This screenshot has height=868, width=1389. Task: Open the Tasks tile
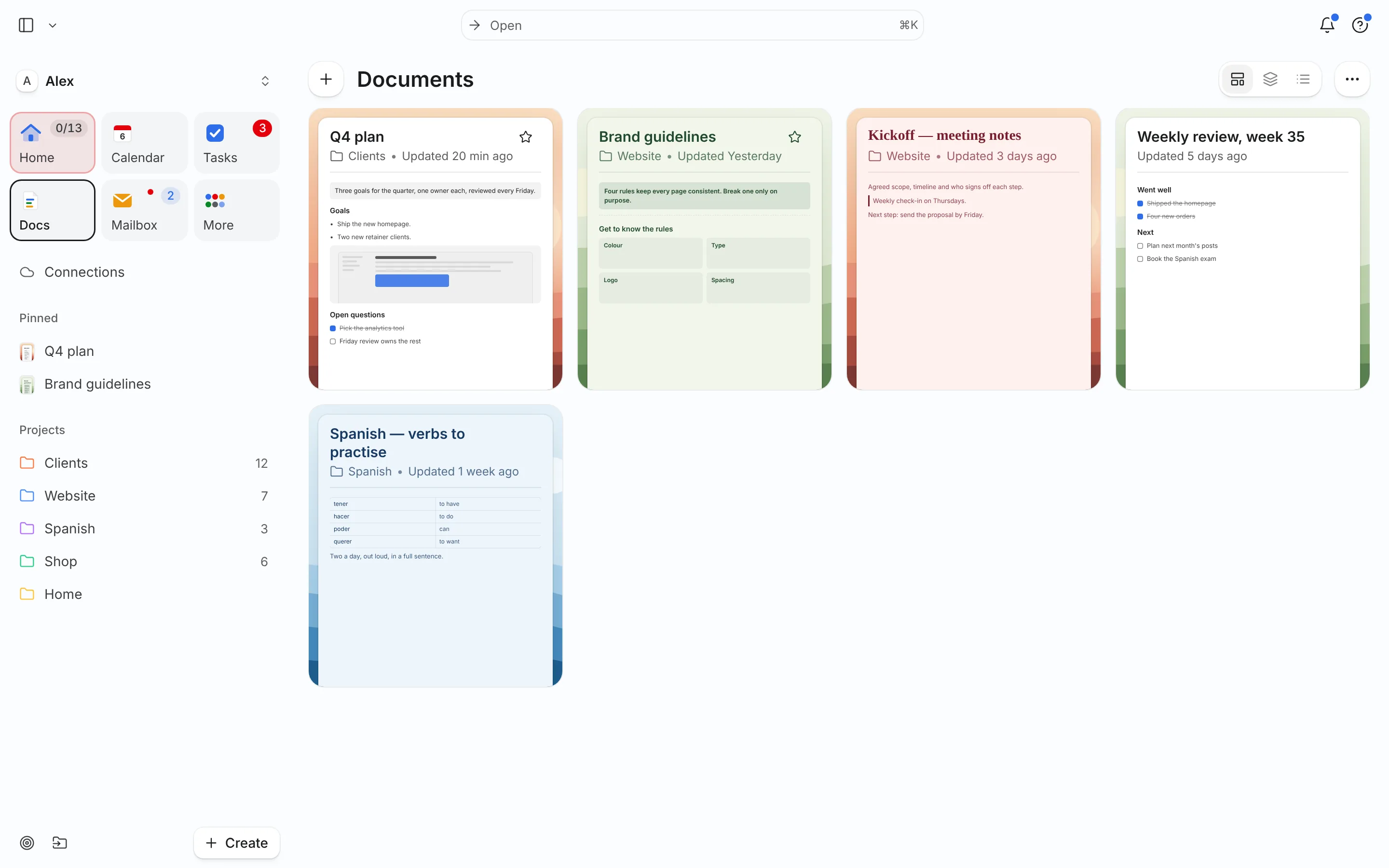(x=236, y=142)
